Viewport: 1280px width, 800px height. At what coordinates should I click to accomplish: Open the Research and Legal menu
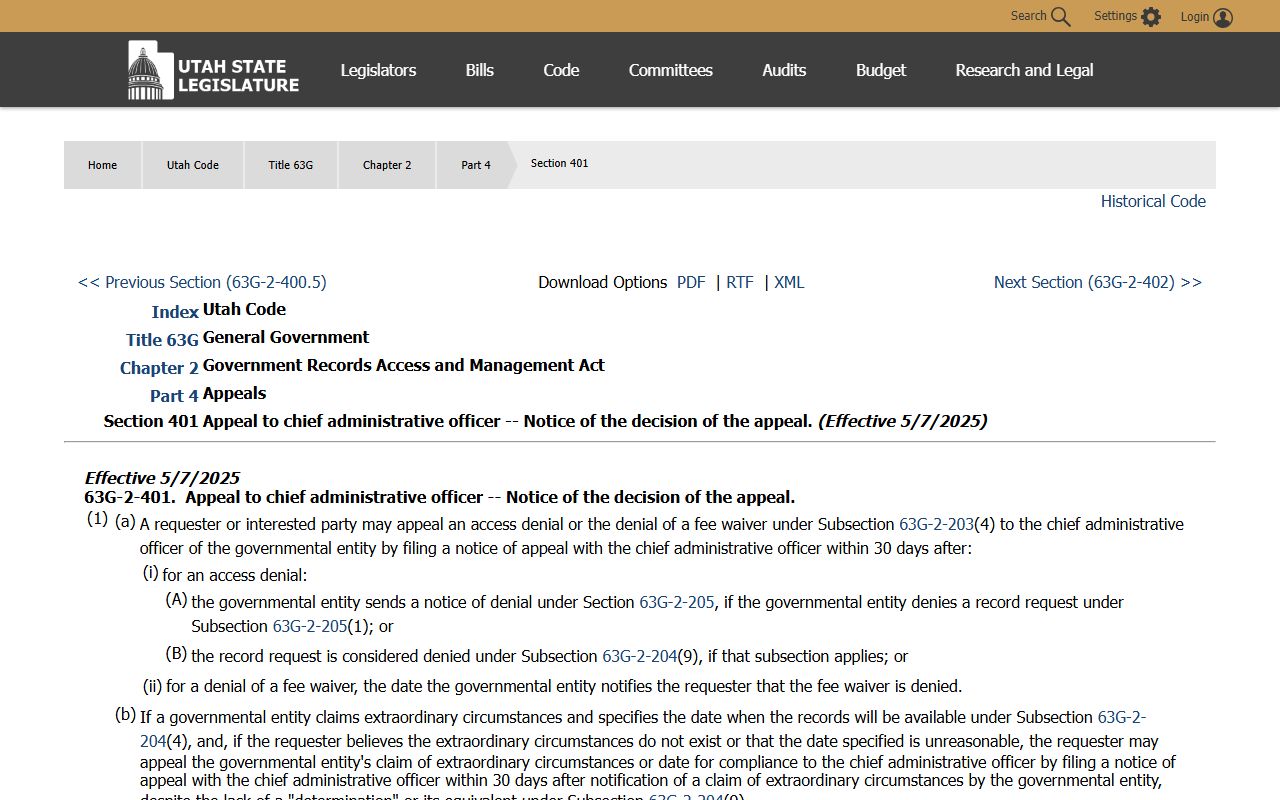point(1024,70)
